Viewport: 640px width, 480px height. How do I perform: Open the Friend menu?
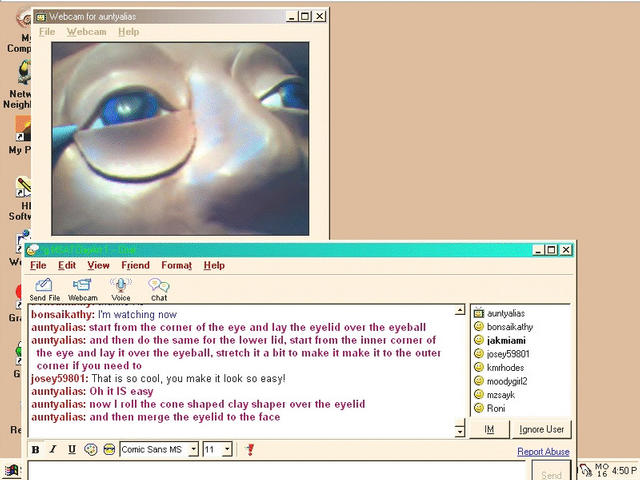(136, 265)
